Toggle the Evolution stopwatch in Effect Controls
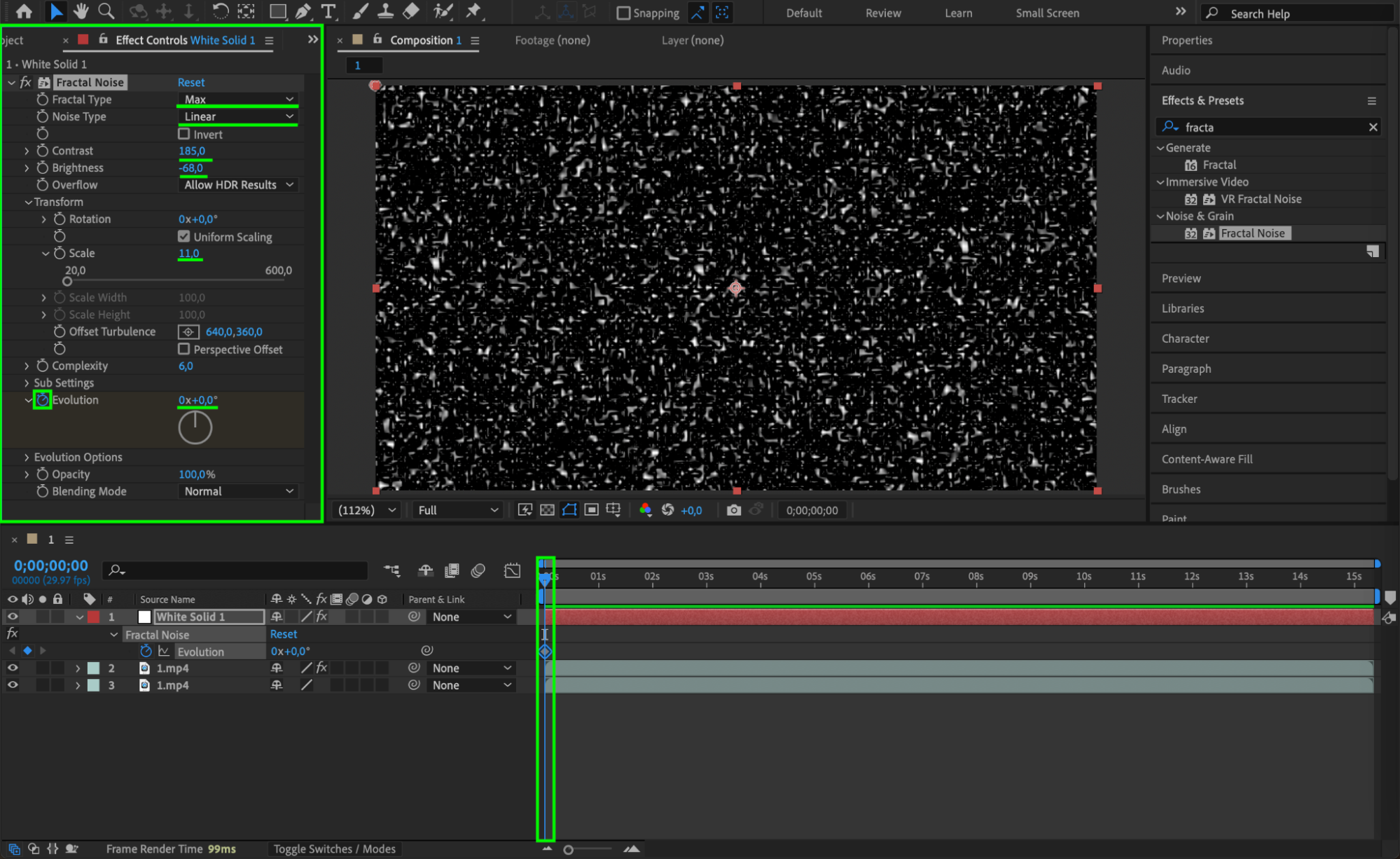The height and width of the screenshot is (859, 1400). (x=42, y=400)
